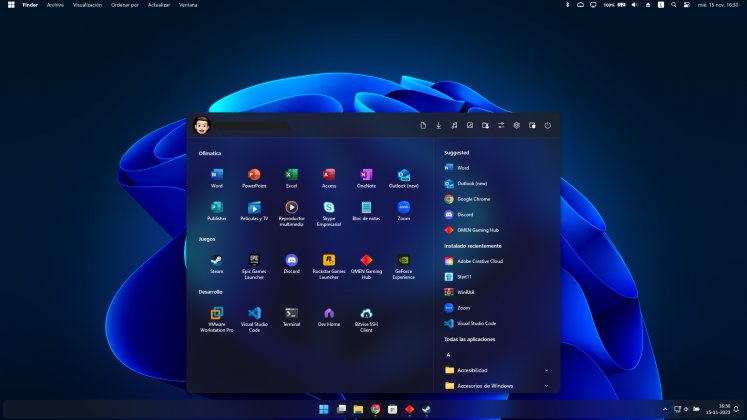Launch Terminal from Desarrollo group

click(292, 317)
